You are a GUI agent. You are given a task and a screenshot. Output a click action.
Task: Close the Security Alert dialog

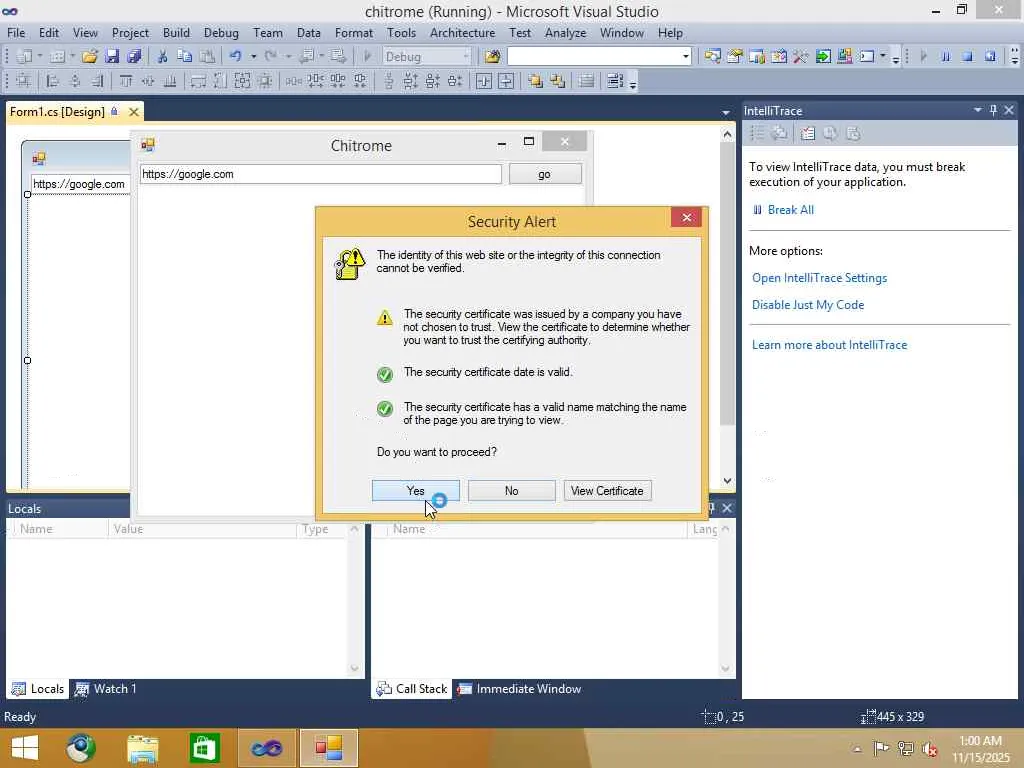click(x=686, y=217)
